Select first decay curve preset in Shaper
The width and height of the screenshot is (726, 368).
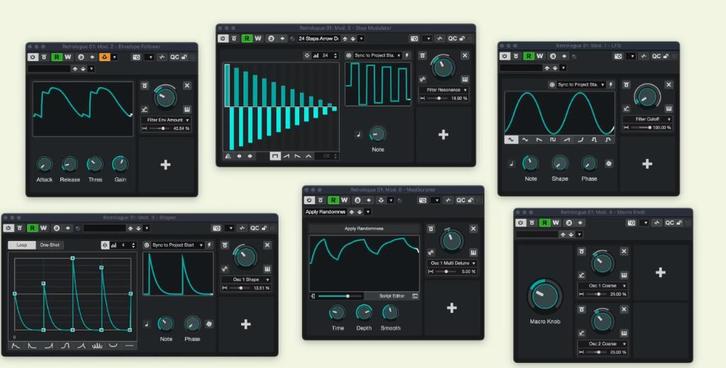pos(16,345)
